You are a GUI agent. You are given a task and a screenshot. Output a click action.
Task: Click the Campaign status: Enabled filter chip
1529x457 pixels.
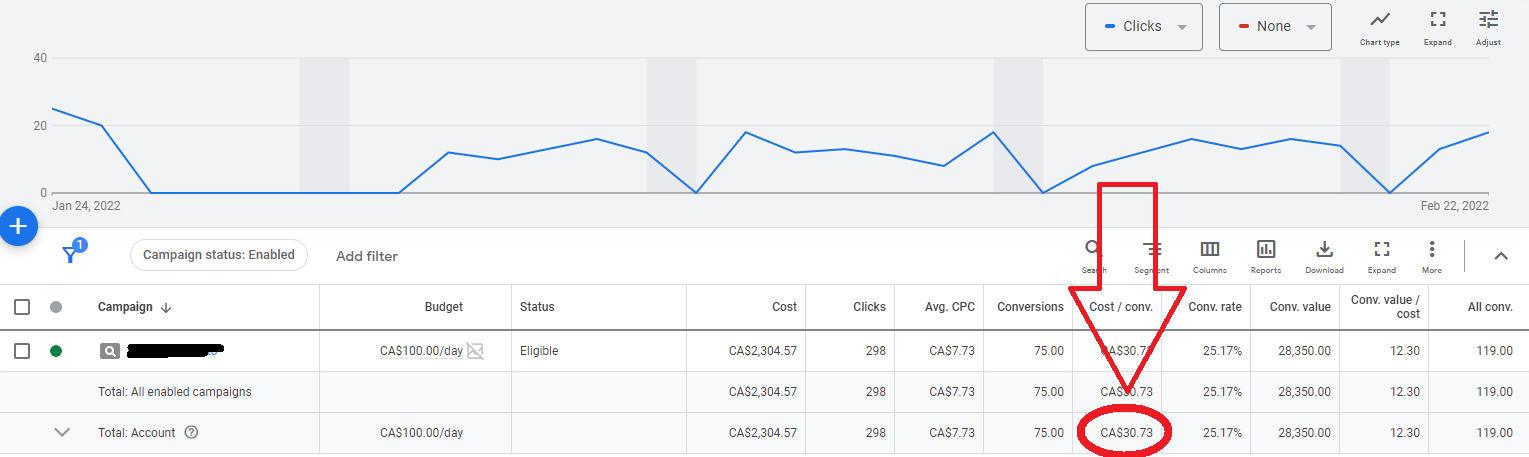coord(218,255)
